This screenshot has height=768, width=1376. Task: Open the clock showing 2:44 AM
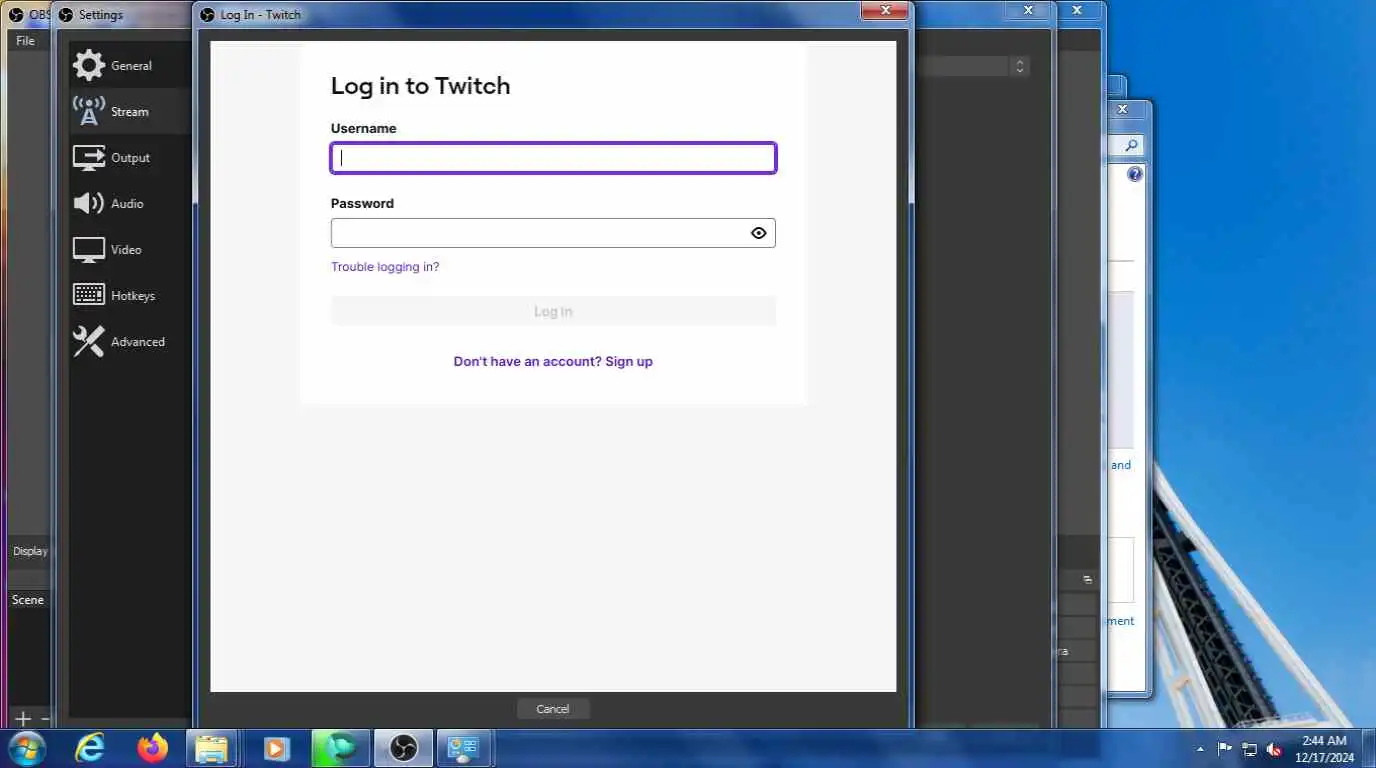pos(1324,748)
